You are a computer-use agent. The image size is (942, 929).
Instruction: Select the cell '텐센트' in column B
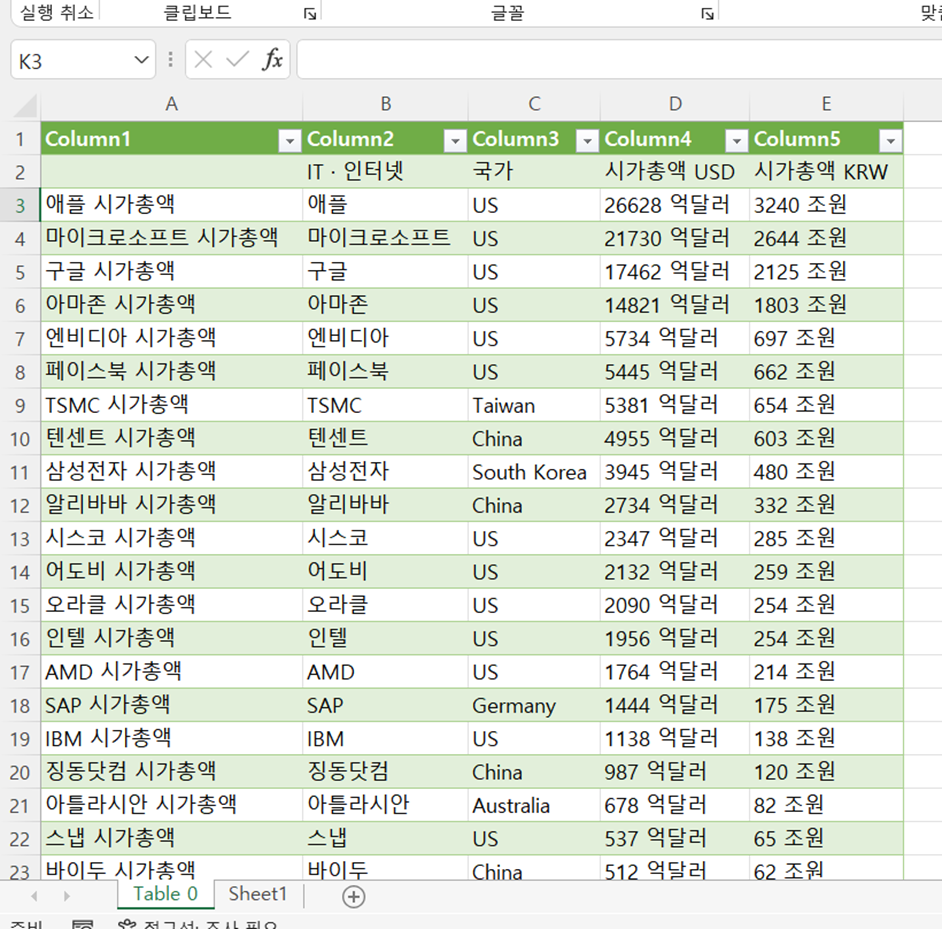(x=386, y=439)
